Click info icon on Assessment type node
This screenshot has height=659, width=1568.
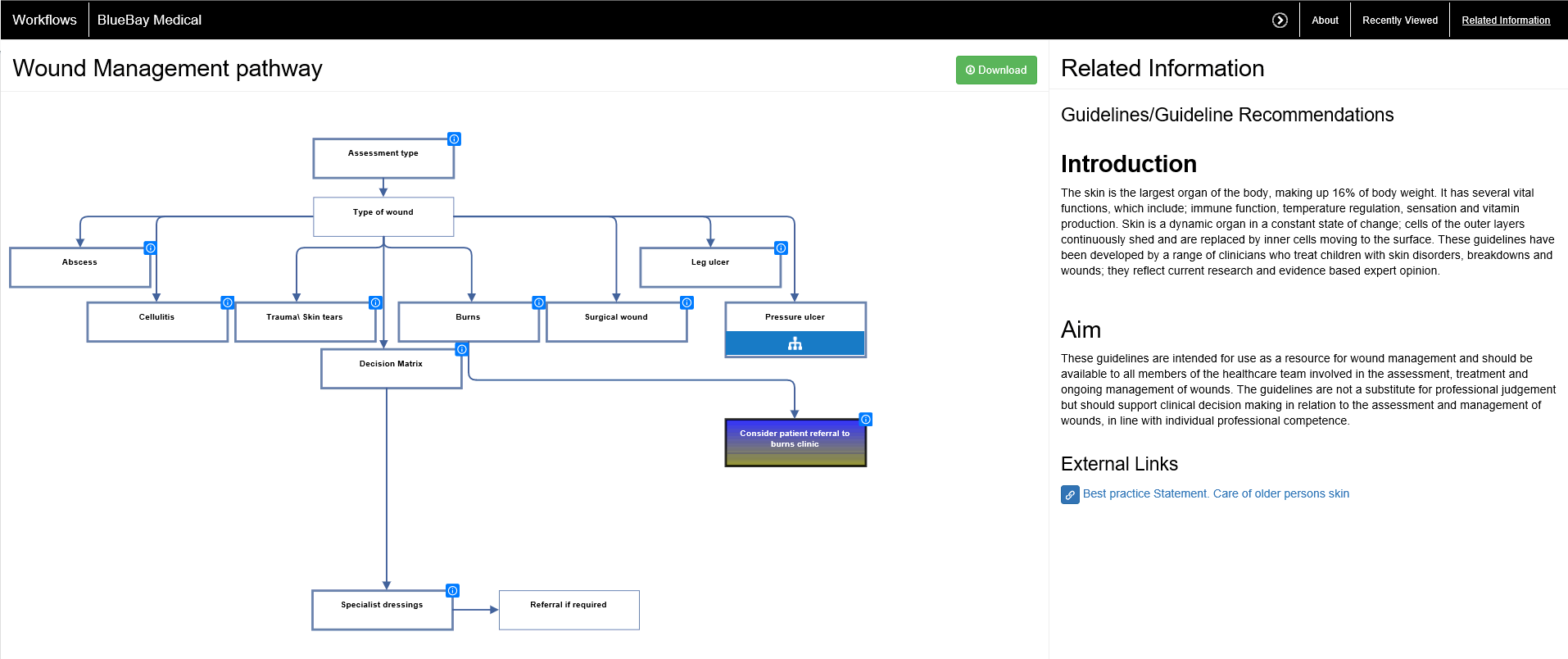(454, 139)
